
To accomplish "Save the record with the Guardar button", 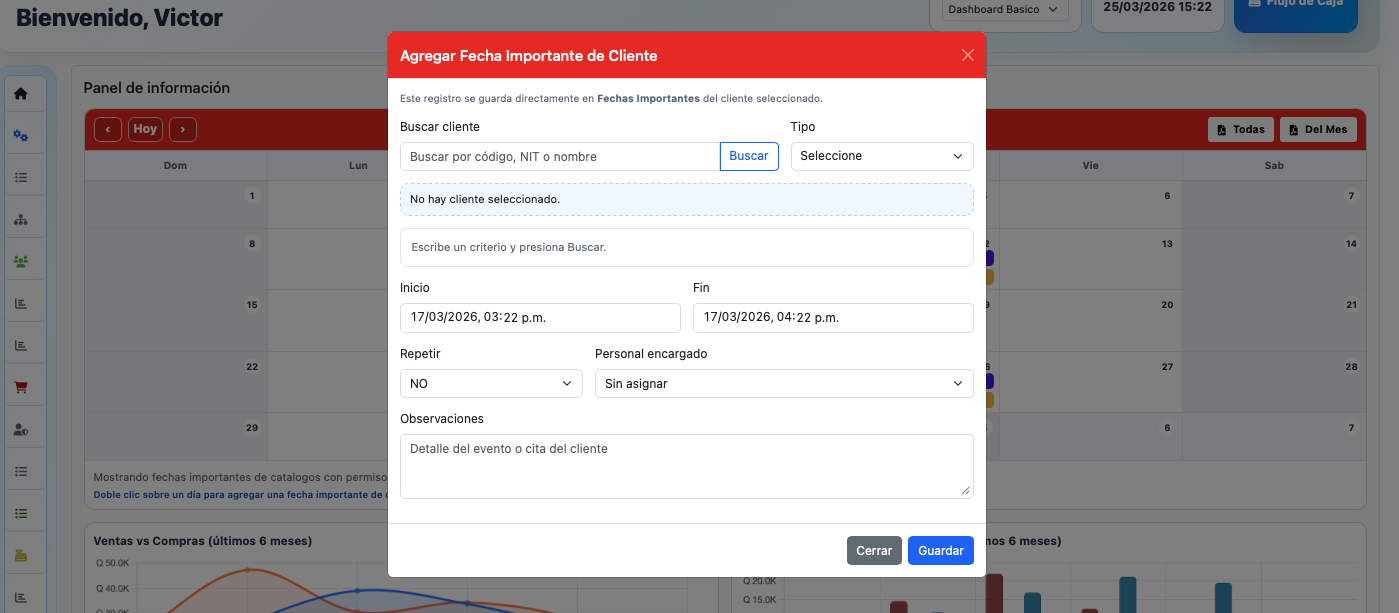I will tap(940, 550).
